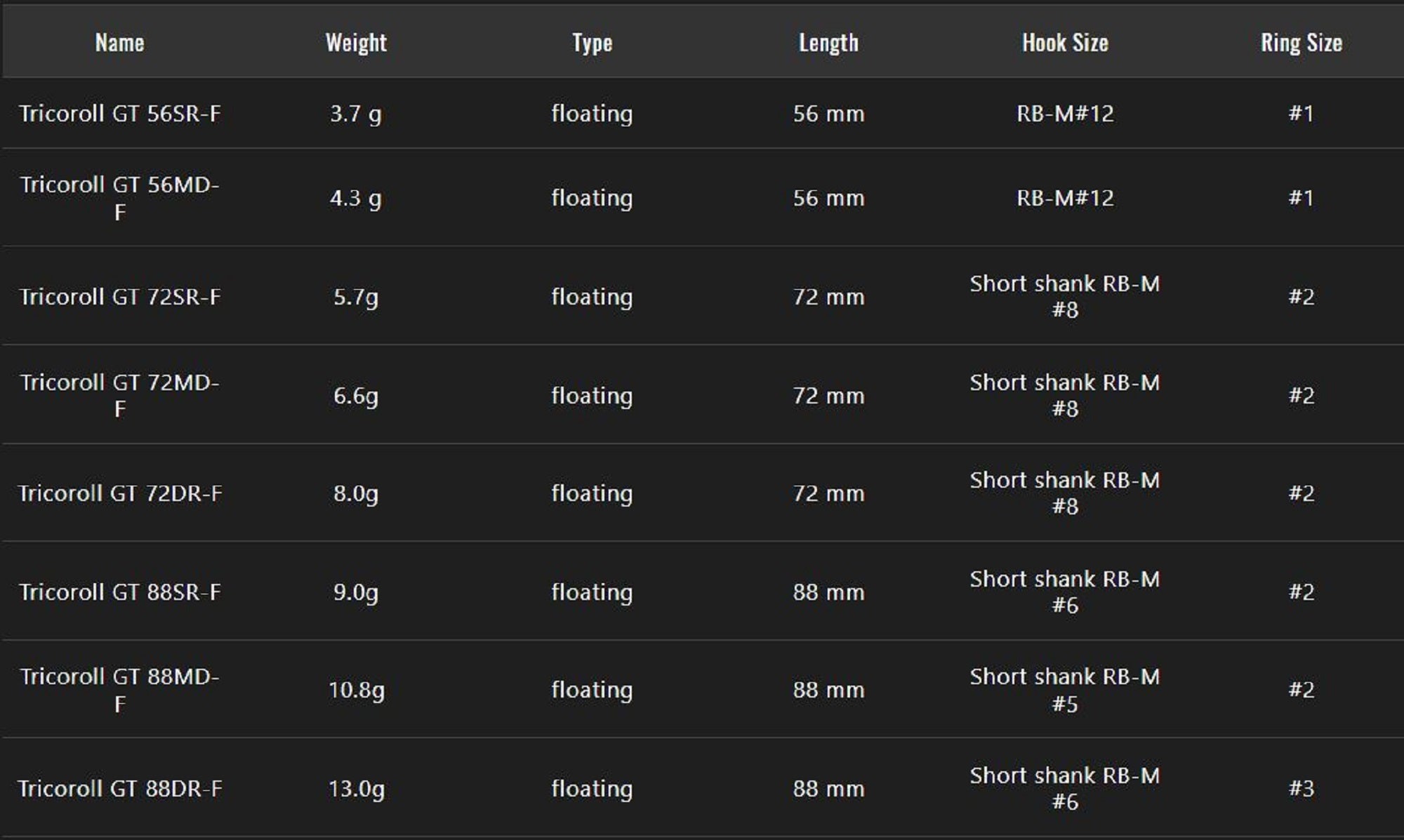Click the Weight column header

356,43
